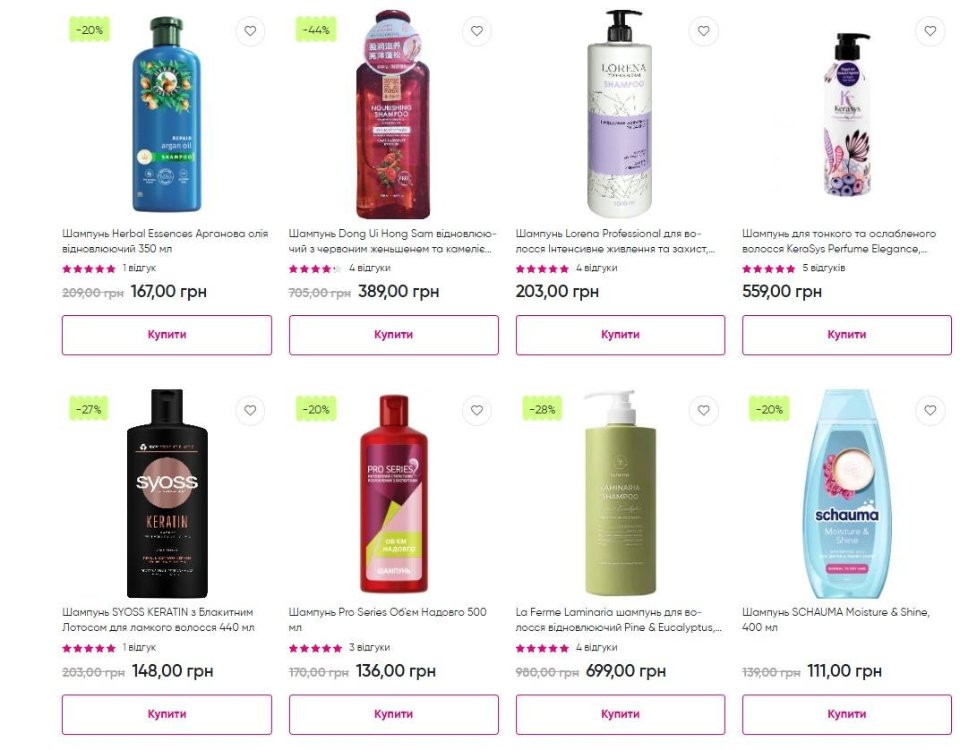Add Schauma Moisture & Shine to wishlist
This screenshot has width=960, height=750.
click(930, 410)
